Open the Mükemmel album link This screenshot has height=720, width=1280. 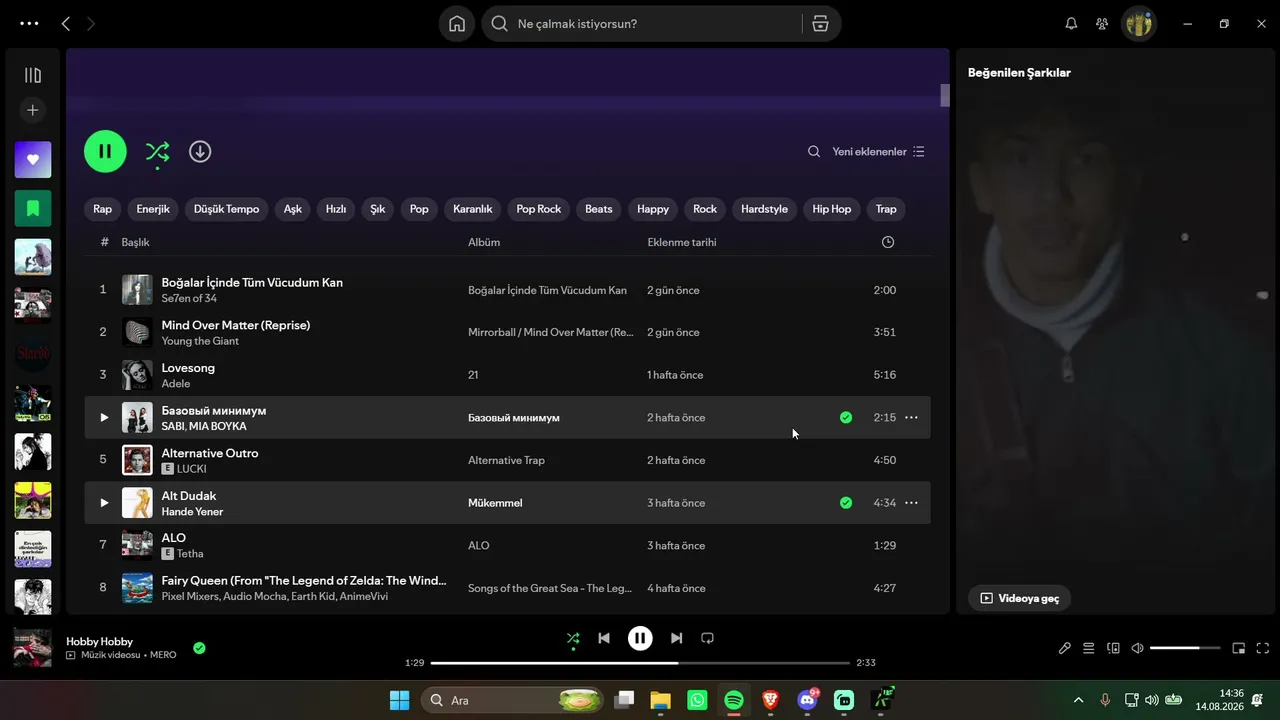pos(495,503)
